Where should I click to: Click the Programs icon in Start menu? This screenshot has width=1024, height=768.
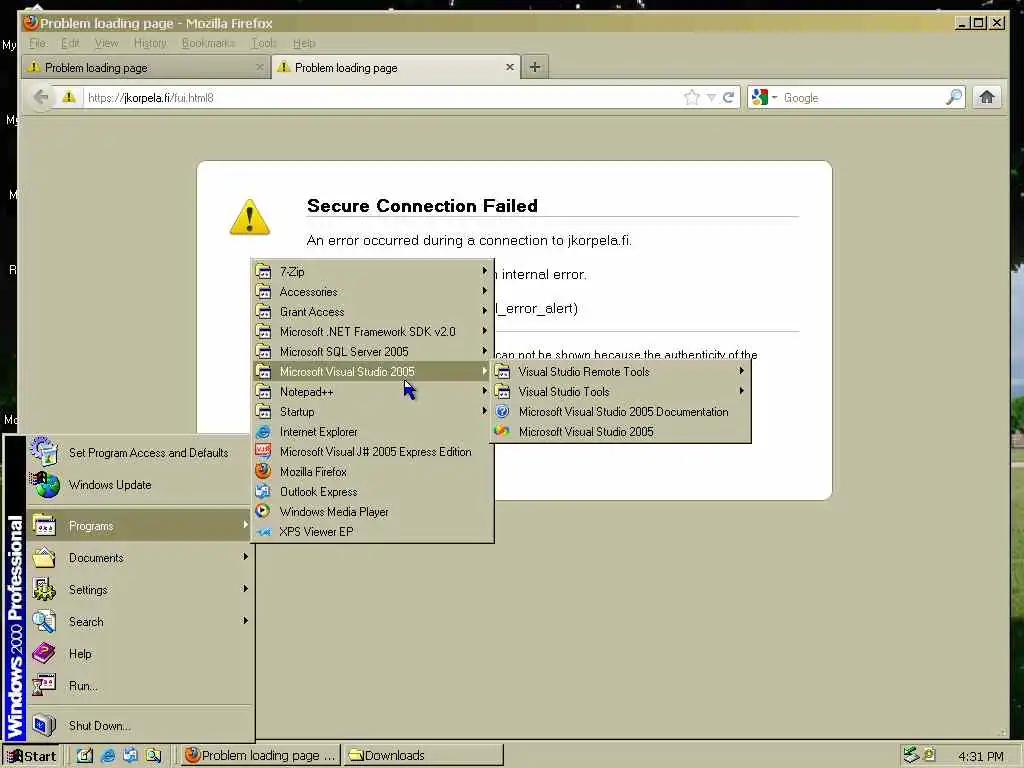tap(44, 525)
